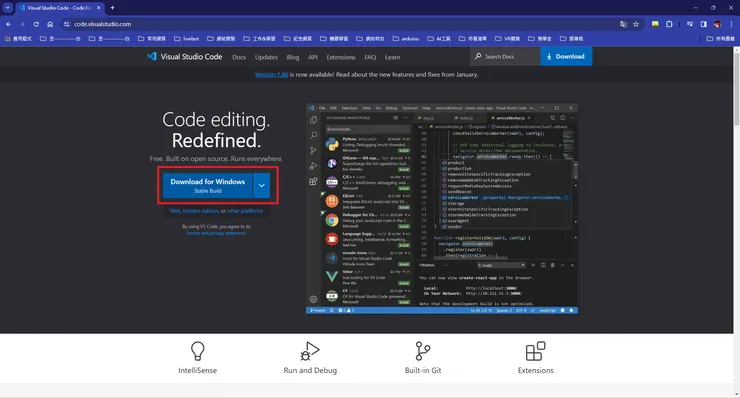Select the Extensions blocks feature icon
The image size is (740, 398).
coord(536,352)
